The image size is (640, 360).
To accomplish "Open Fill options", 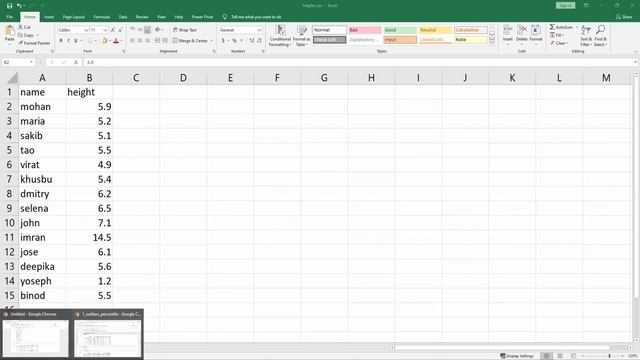I will [x=557, y=35].
